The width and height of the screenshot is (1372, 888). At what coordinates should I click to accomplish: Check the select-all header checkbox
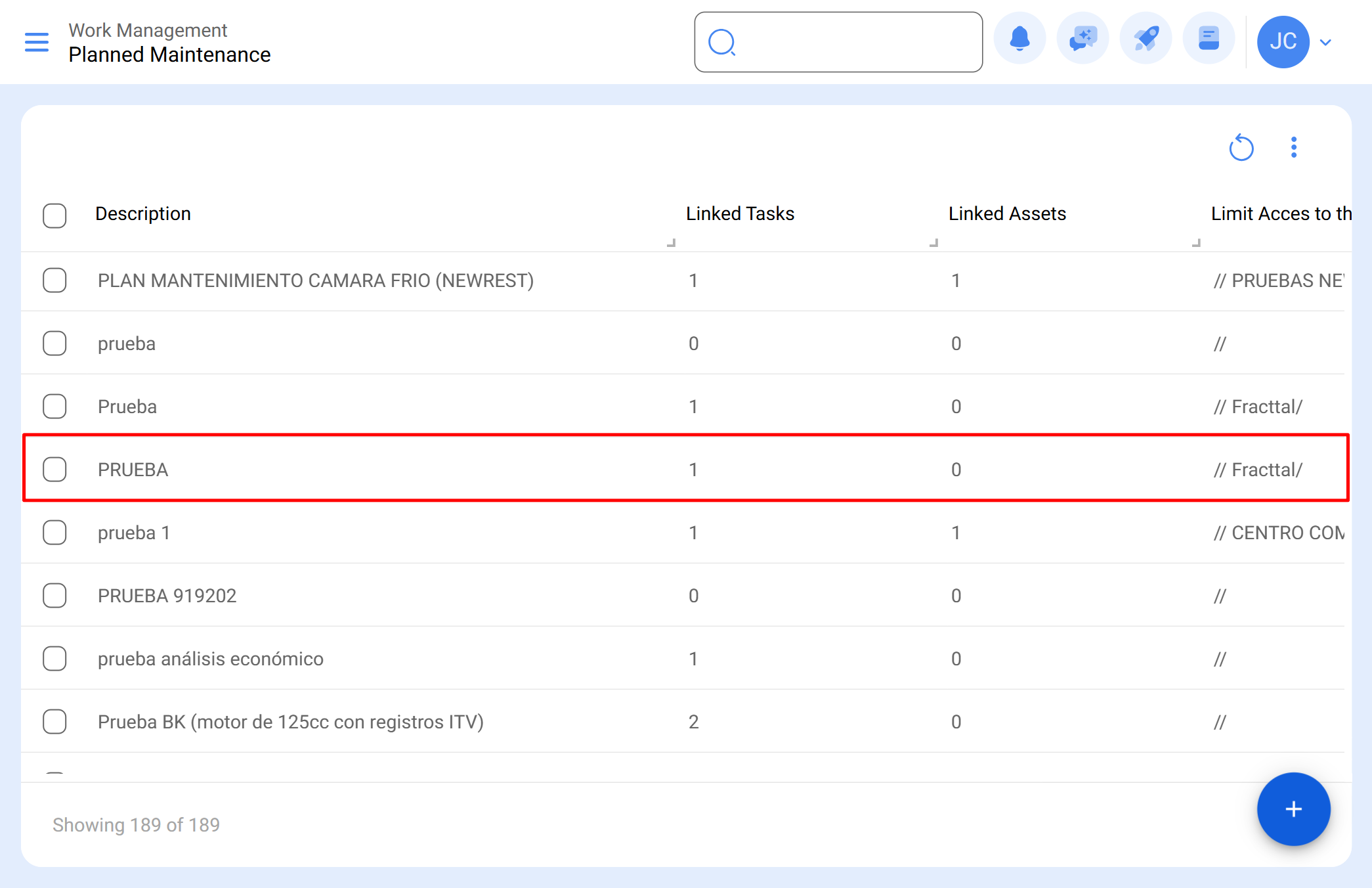tap(54, 215)
